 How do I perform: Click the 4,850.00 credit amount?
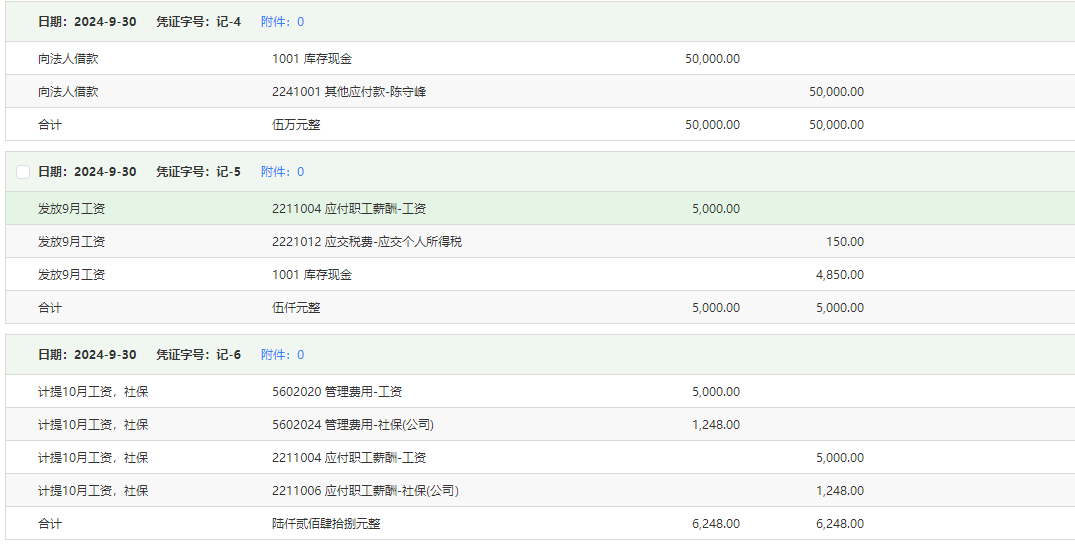point(840,274)
